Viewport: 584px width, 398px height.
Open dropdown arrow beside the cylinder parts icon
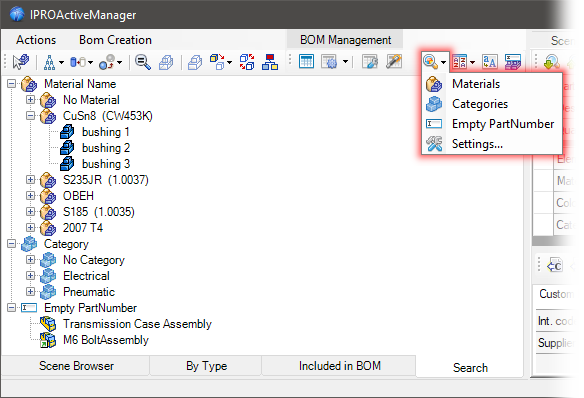click(90, 62)
